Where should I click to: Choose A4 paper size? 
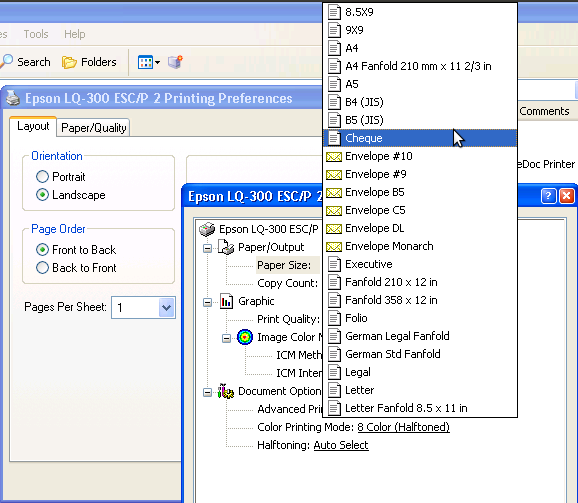coord(420,48)
